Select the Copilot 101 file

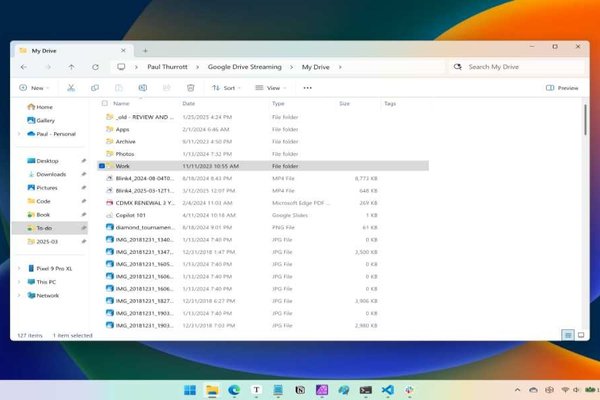[263, 215]
